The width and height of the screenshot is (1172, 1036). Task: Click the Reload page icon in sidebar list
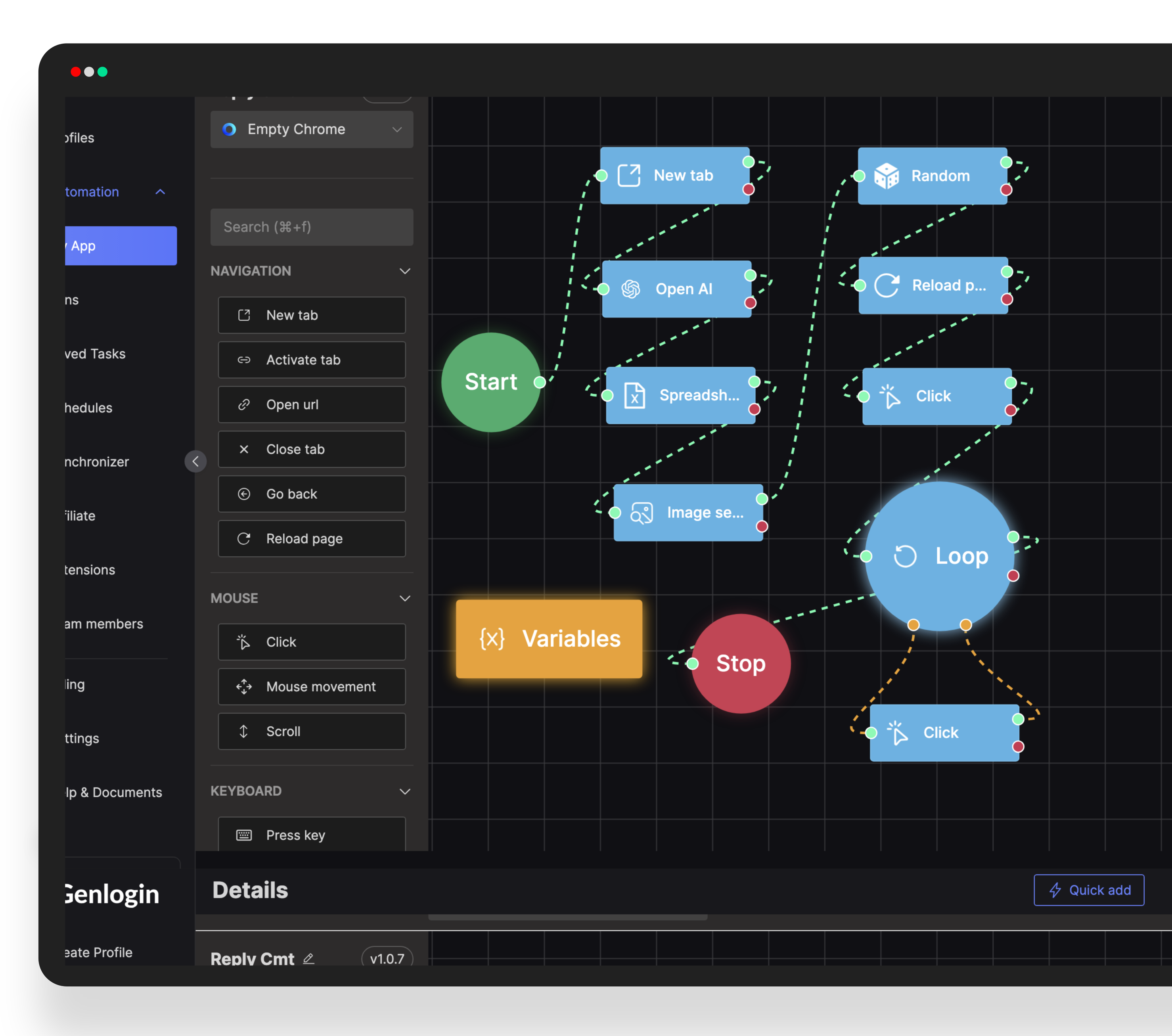[x=244, y=539]
